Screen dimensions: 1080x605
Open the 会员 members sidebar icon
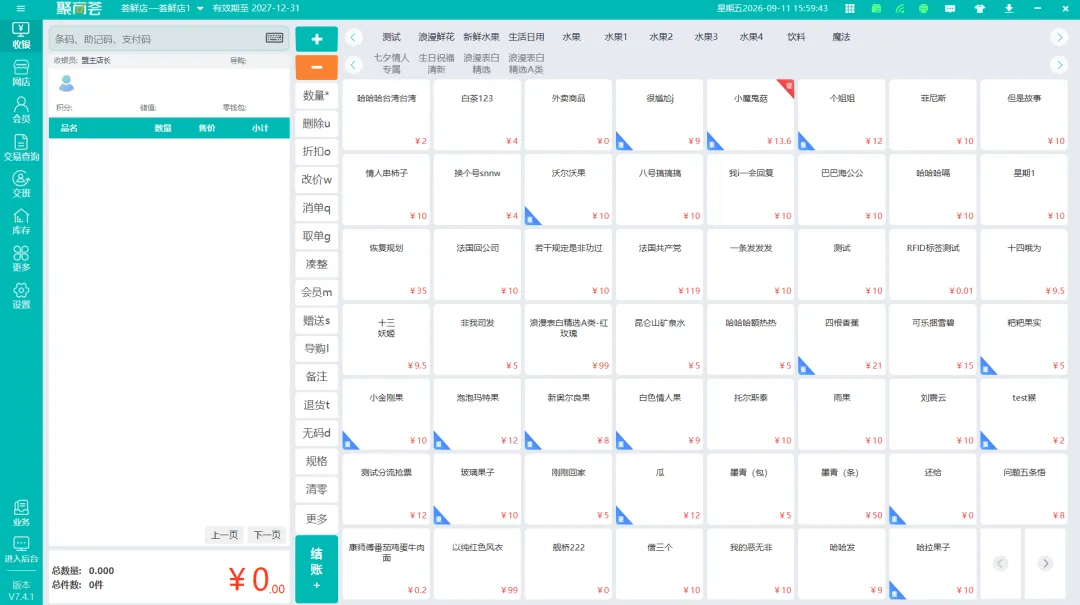point(21,110)
